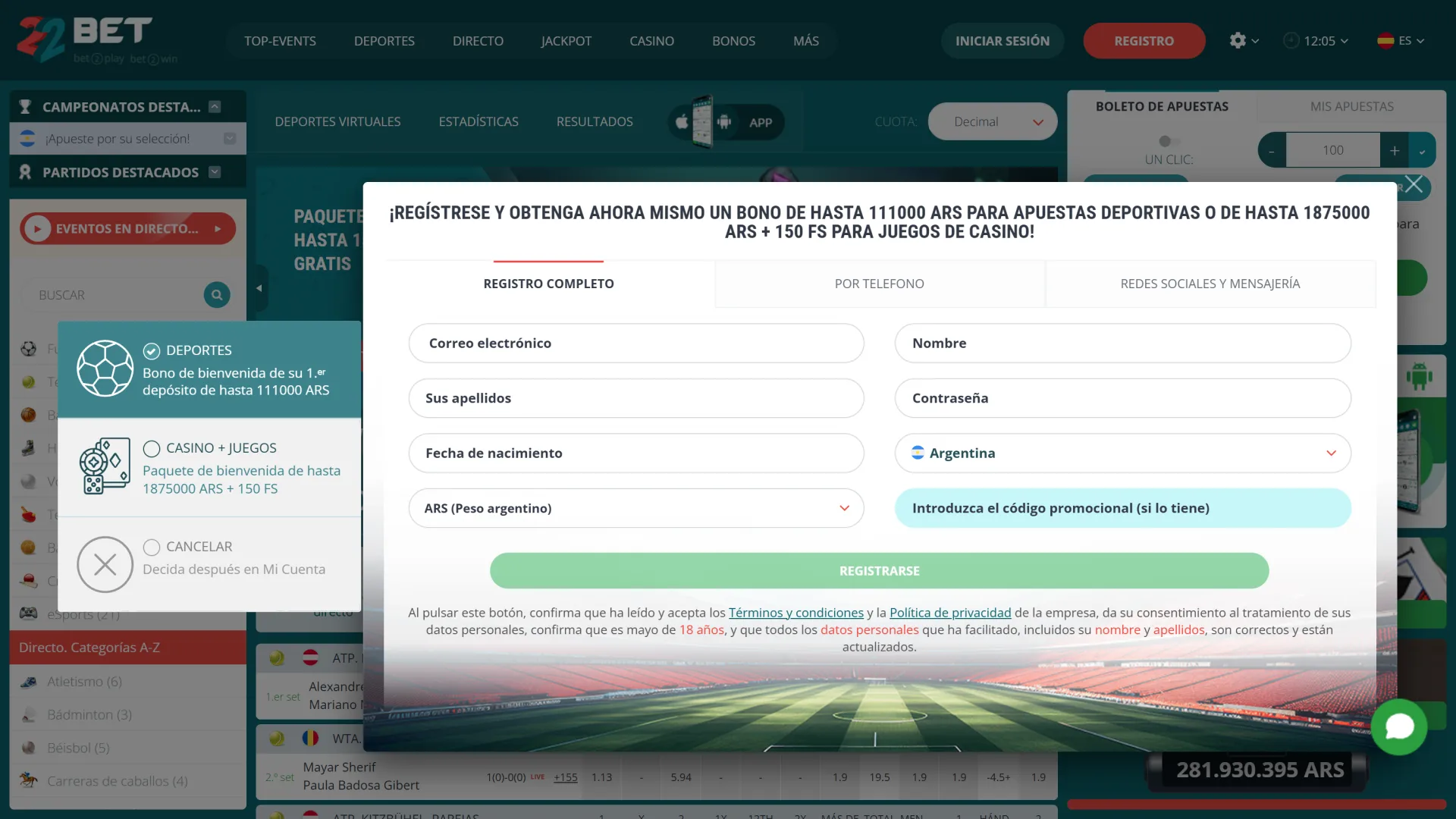Click the trophy icon in Campeonatos
The image size is (1456, 819).
coord(25,107)
